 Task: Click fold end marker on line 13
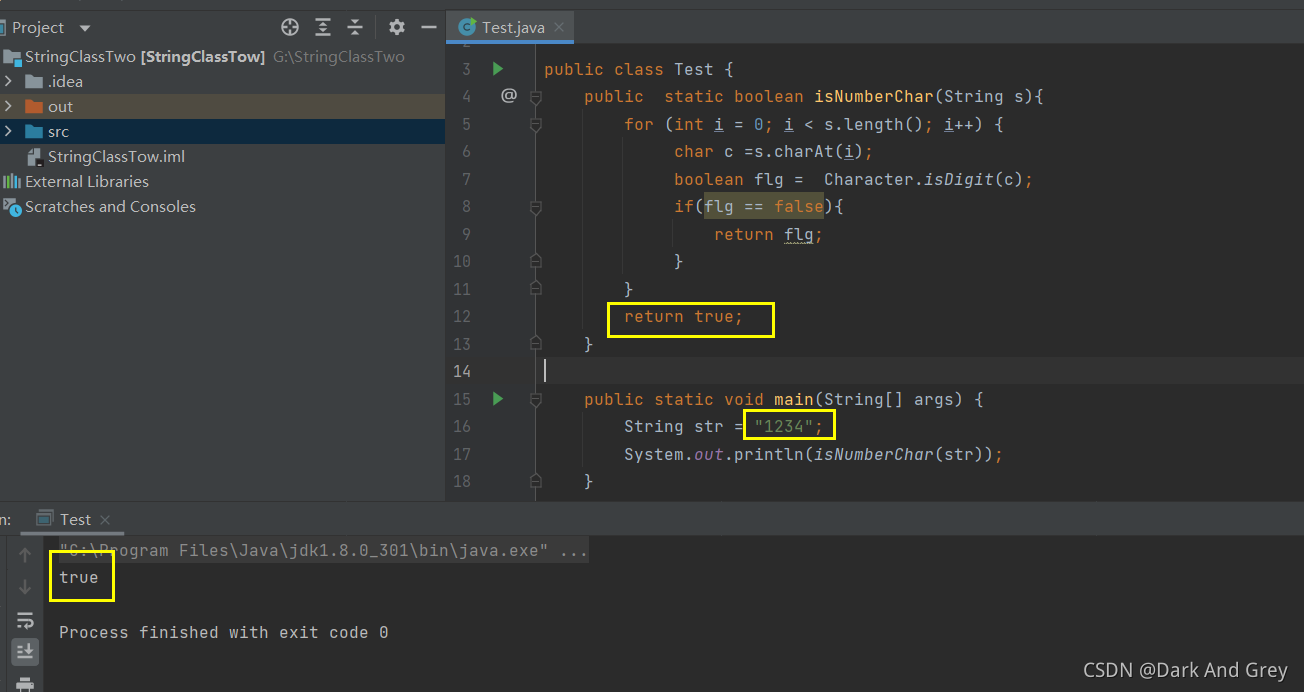(x=535, y=344)
